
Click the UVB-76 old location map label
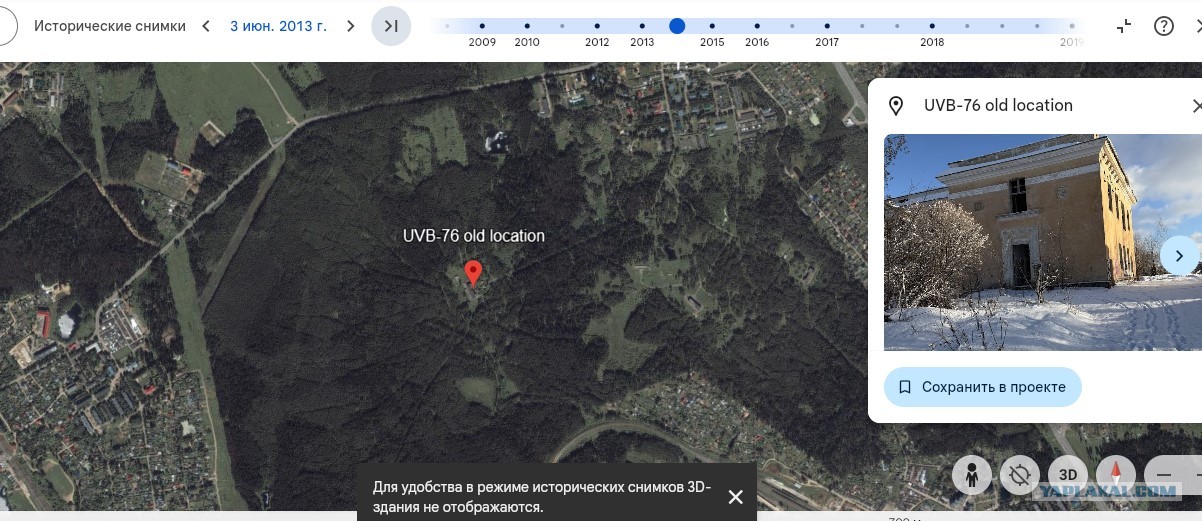pyautogui.click(x=474, y=236)
